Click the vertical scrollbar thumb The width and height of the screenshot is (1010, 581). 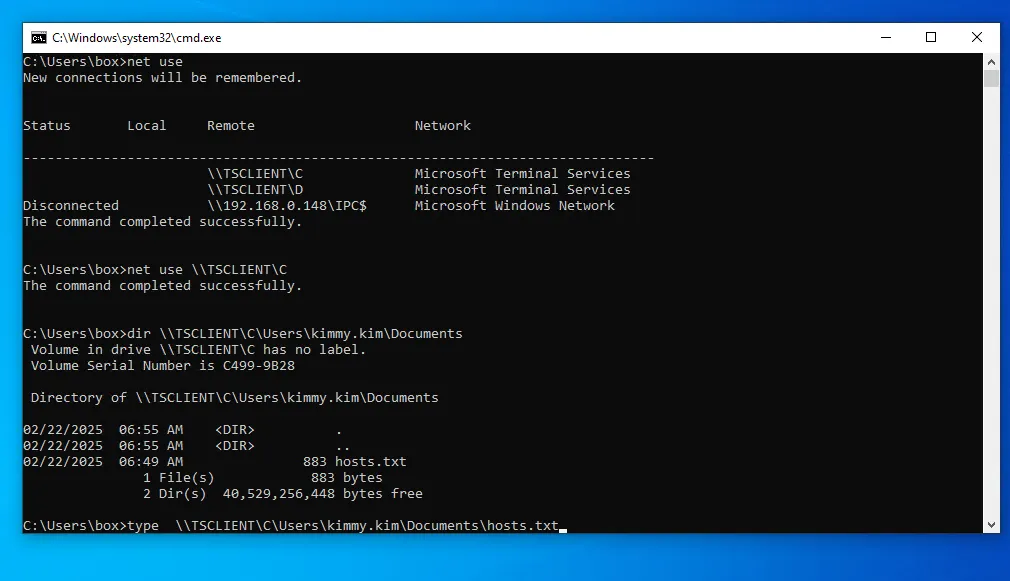coord(991,79)
